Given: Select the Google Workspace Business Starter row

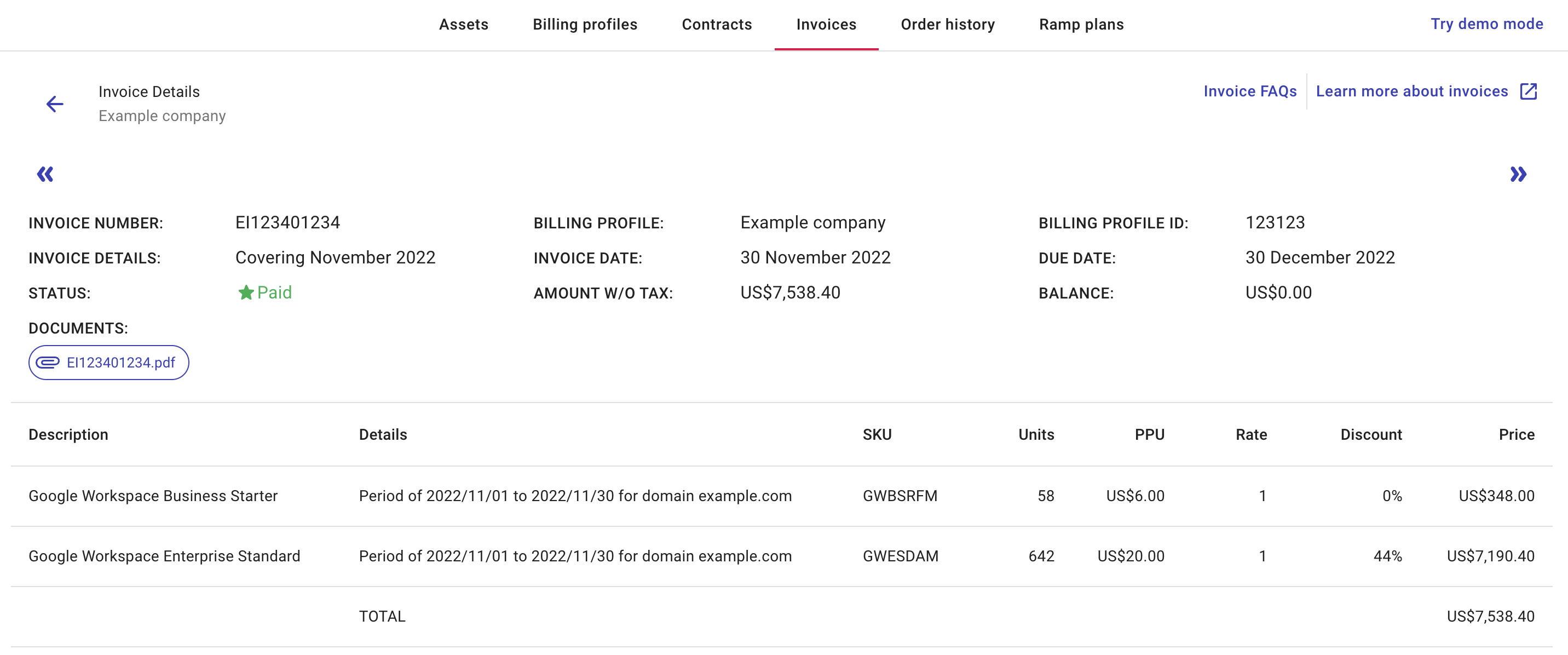Looking at the screenshot, I should click(153, 496).
